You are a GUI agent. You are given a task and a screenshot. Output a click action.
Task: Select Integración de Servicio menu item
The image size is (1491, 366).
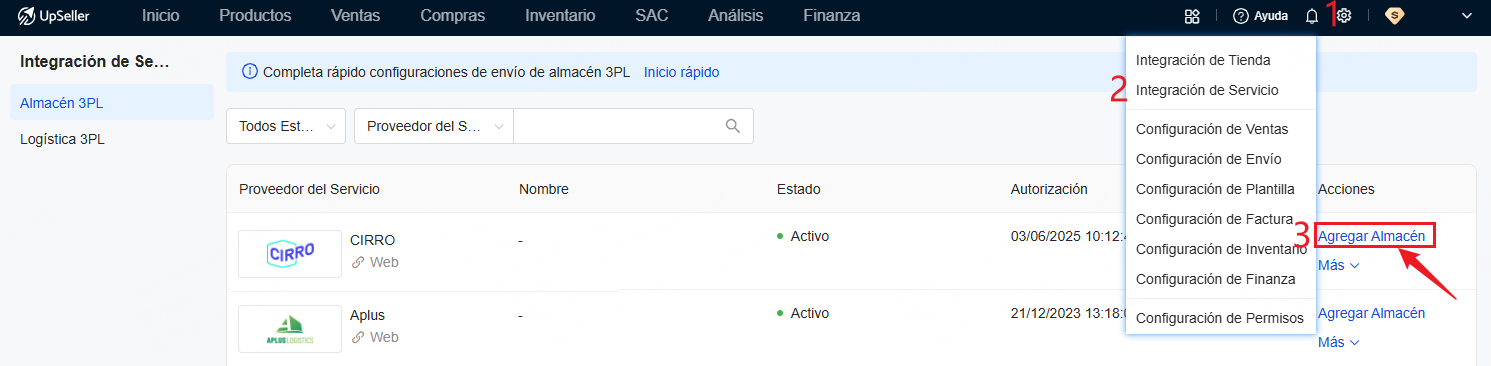[1207, 90]
